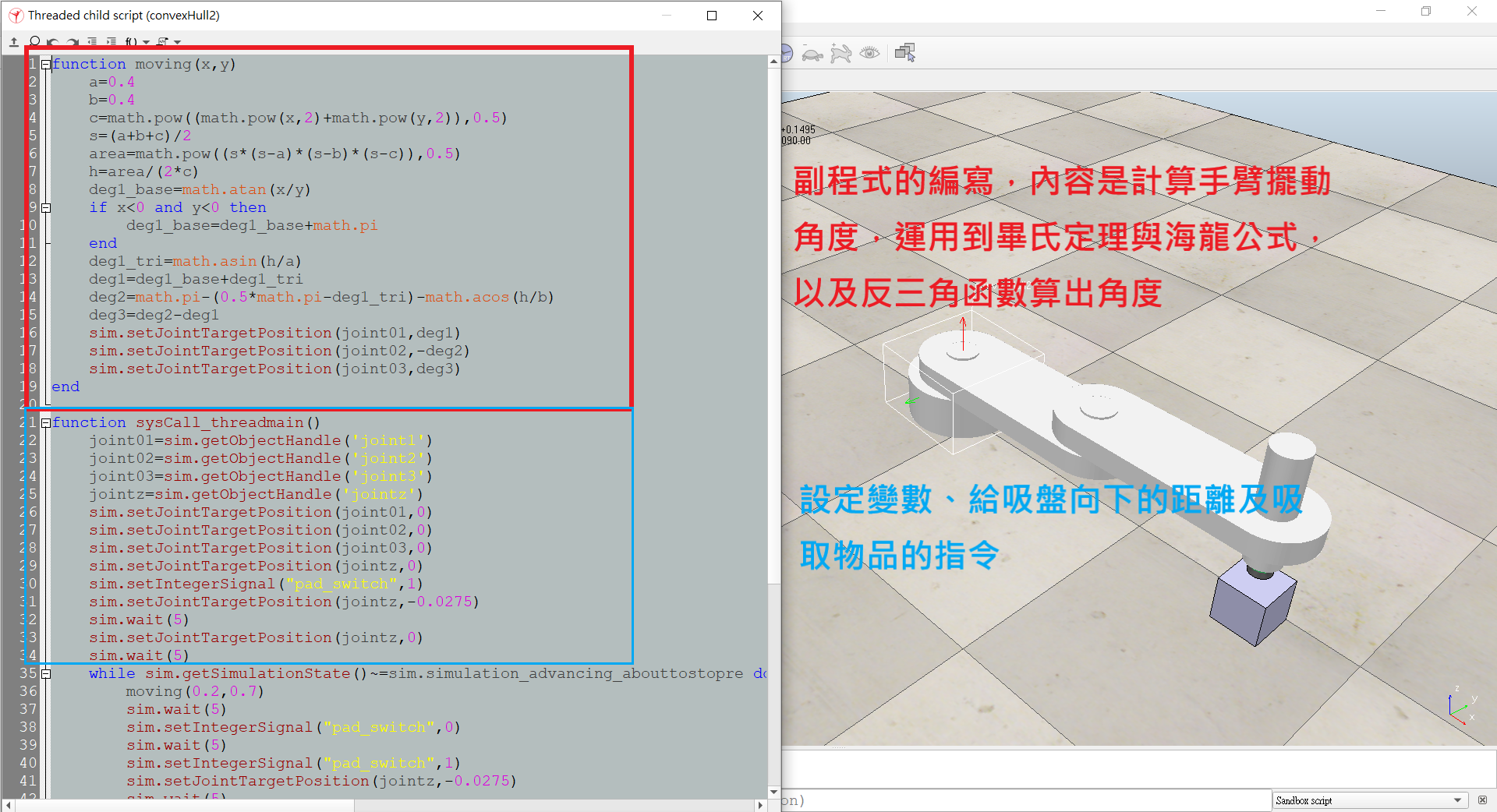Open the f() function list dropdown
The height and width of the screenshot is (812, 1497).
(136, 42)
